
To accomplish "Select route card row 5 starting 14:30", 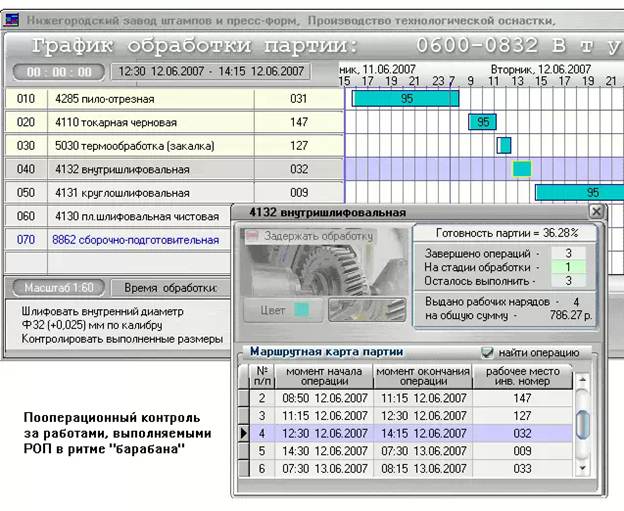I will (x=406, y=451).
